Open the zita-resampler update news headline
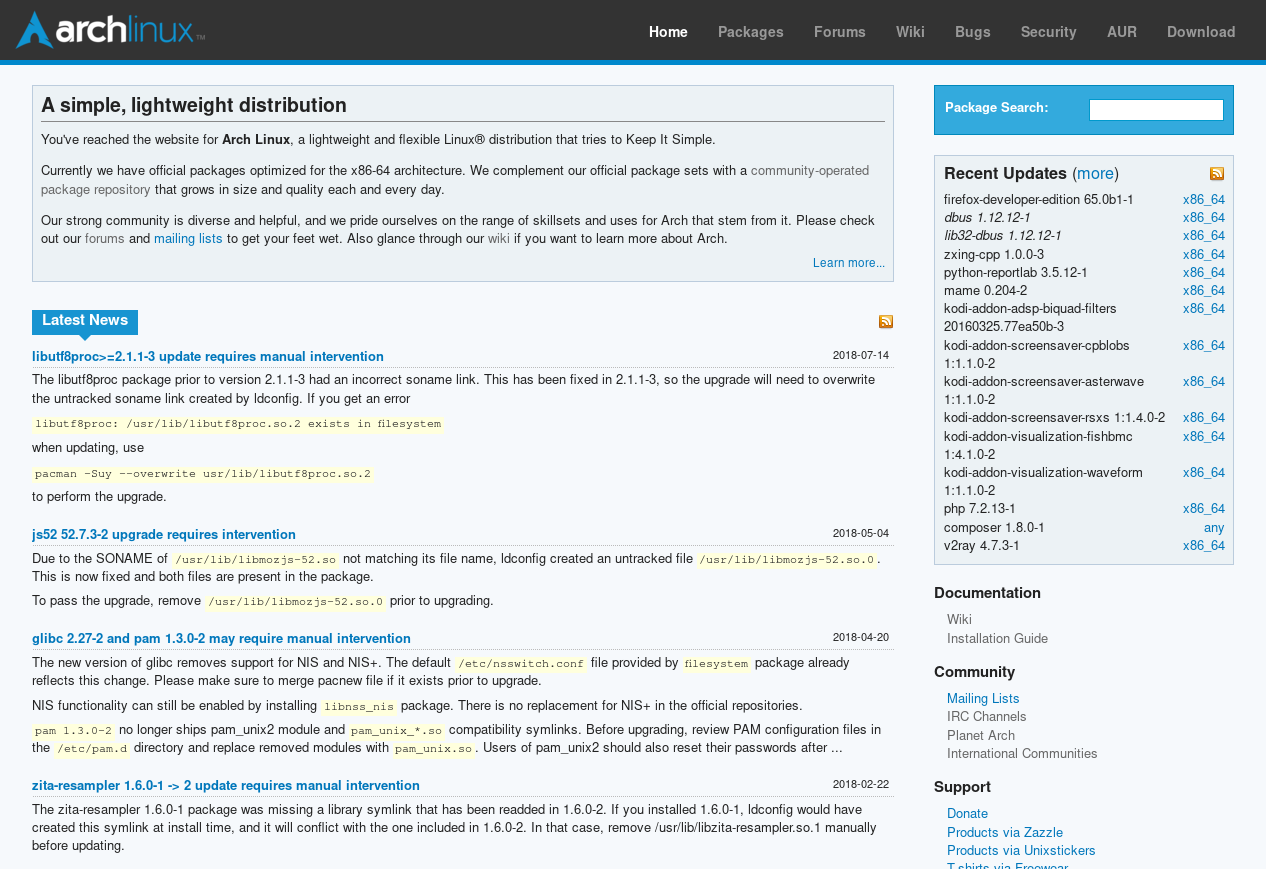This screenshot has width=1266, height=869. pos(225,786)
